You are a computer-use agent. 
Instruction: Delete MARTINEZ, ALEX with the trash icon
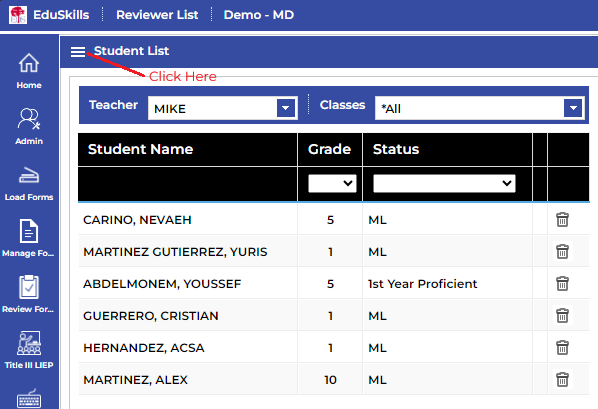[562, 380]
